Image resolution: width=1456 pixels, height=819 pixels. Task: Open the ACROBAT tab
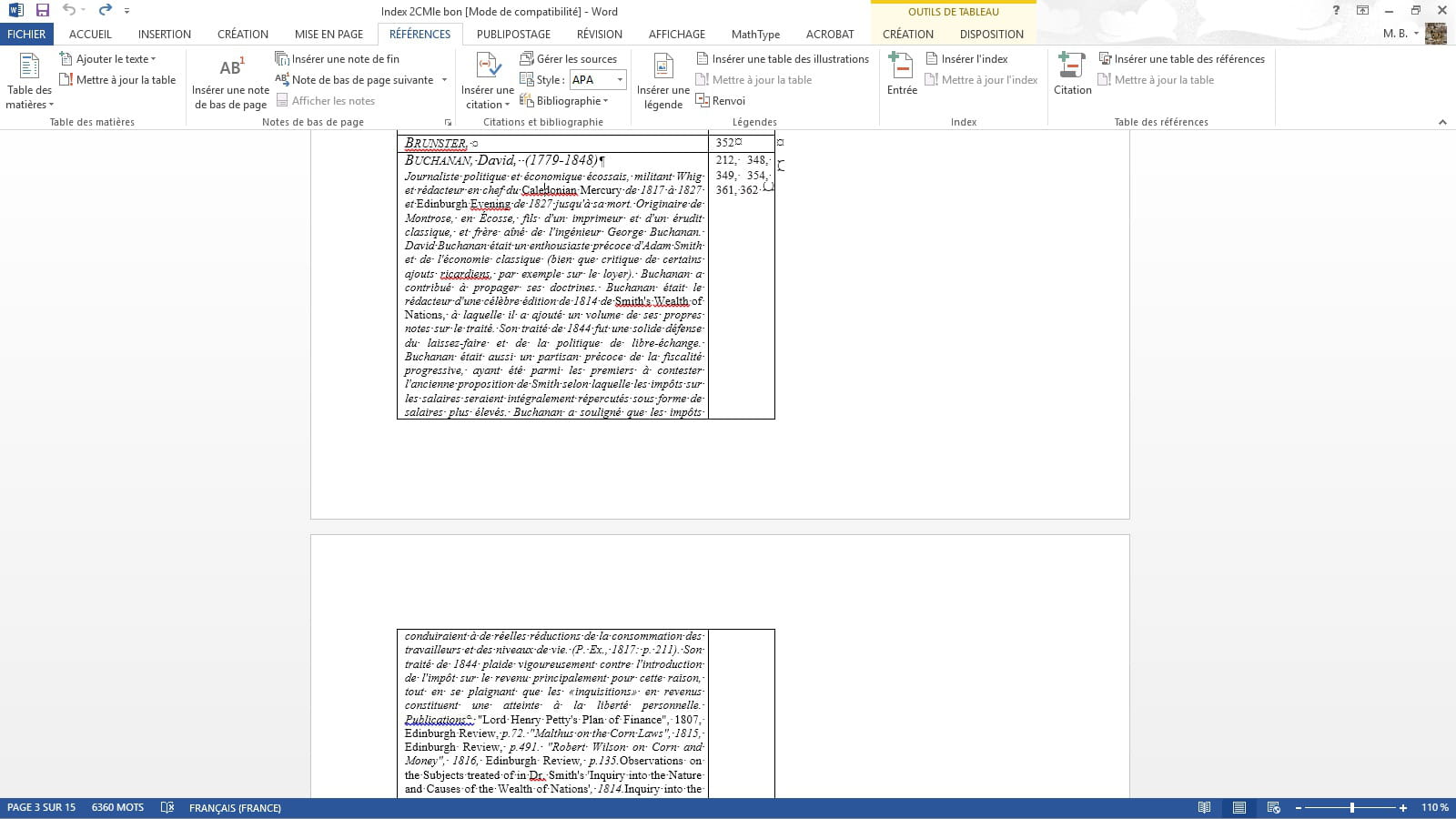[830, 34]
